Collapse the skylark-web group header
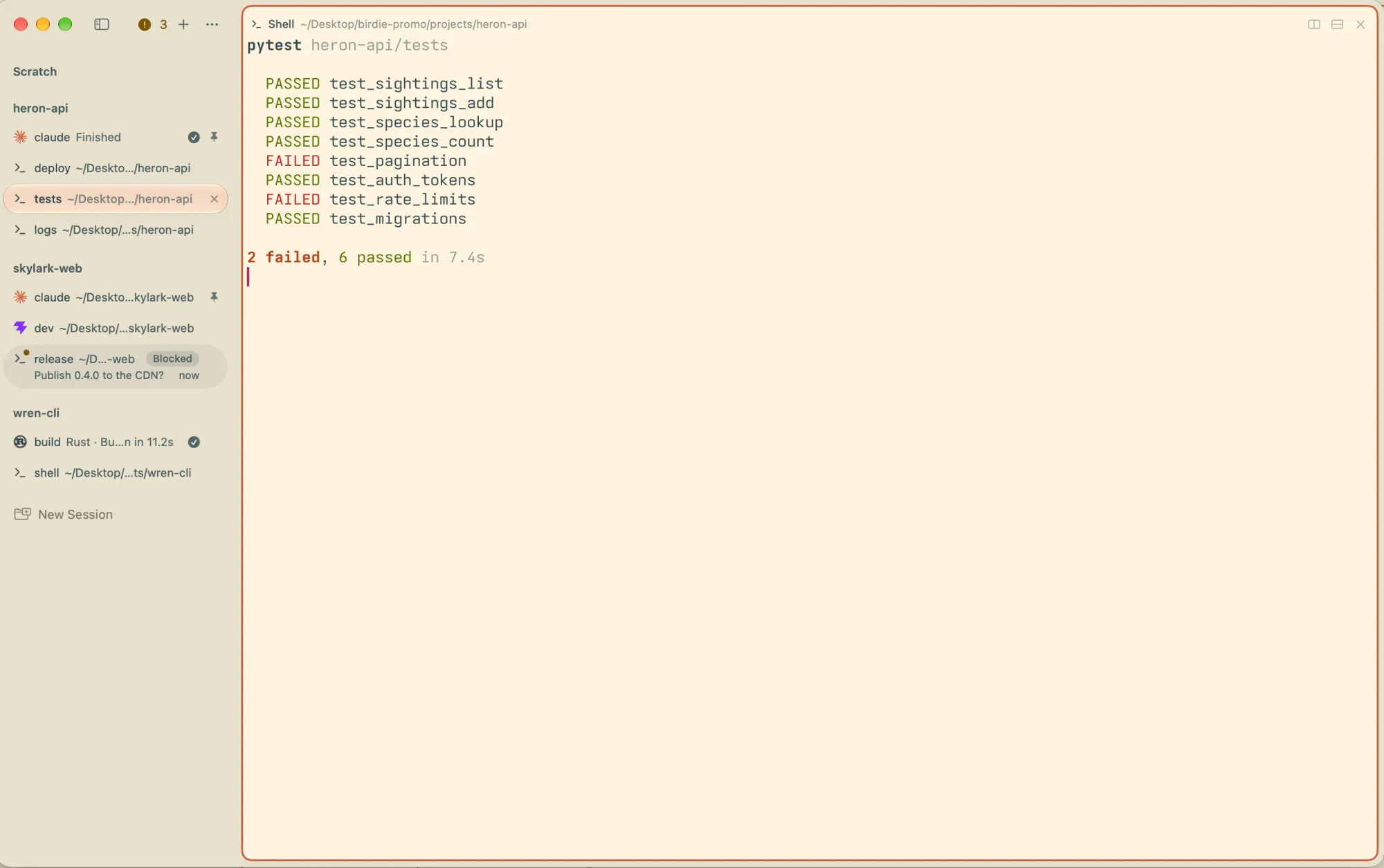Viewport: 1384px width, 868px height. coord(47,268)
